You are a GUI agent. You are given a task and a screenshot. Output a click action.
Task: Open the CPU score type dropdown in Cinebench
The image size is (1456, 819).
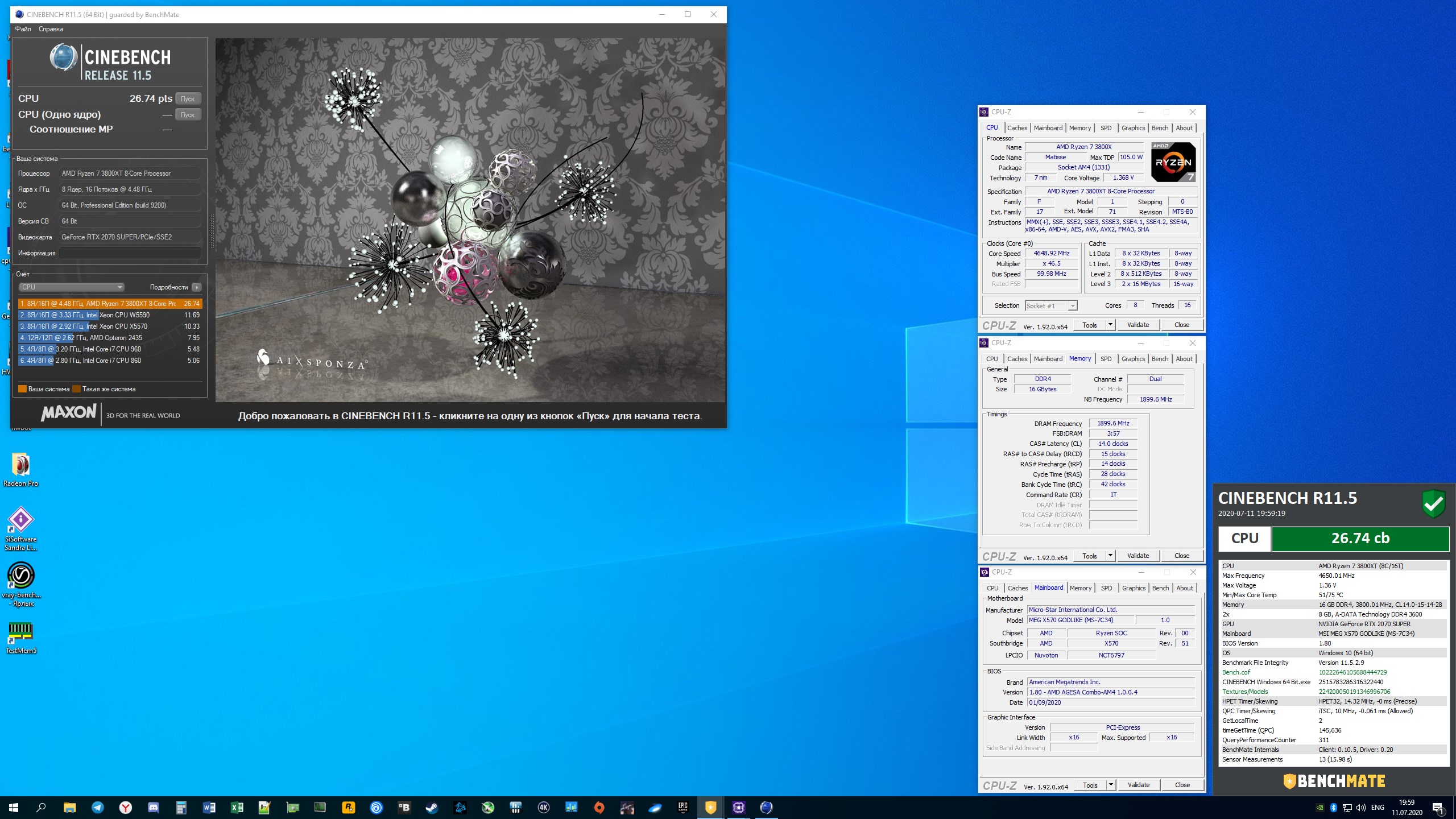click(71, 287)
